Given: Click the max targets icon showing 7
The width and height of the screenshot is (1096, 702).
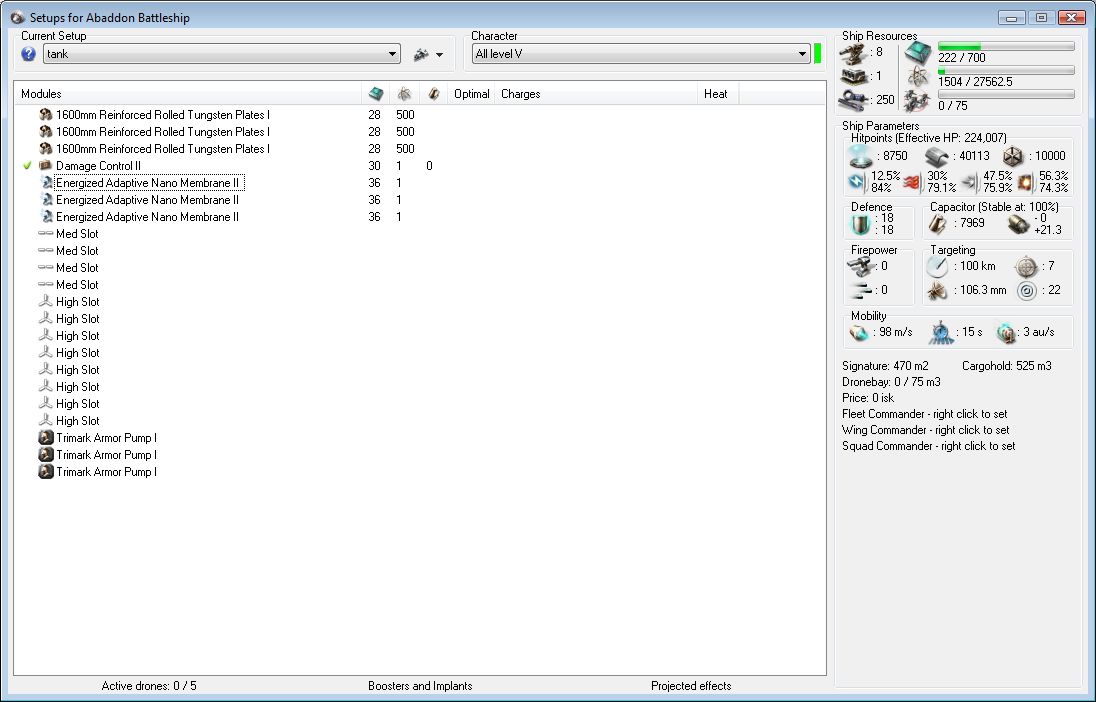Looking at the screenshot, I should tap(1026, 266).
